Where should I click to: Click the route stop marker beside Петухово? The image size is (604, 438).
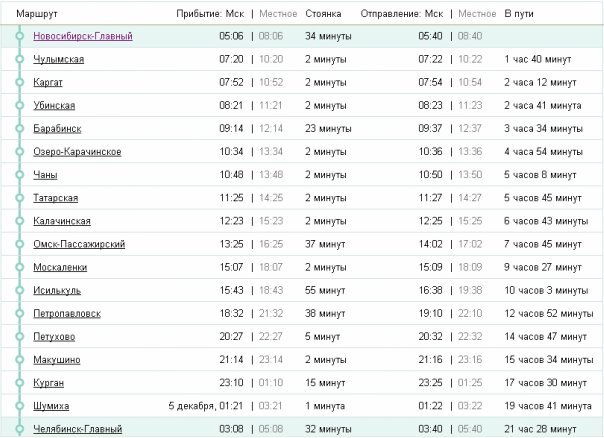point(19,337)
